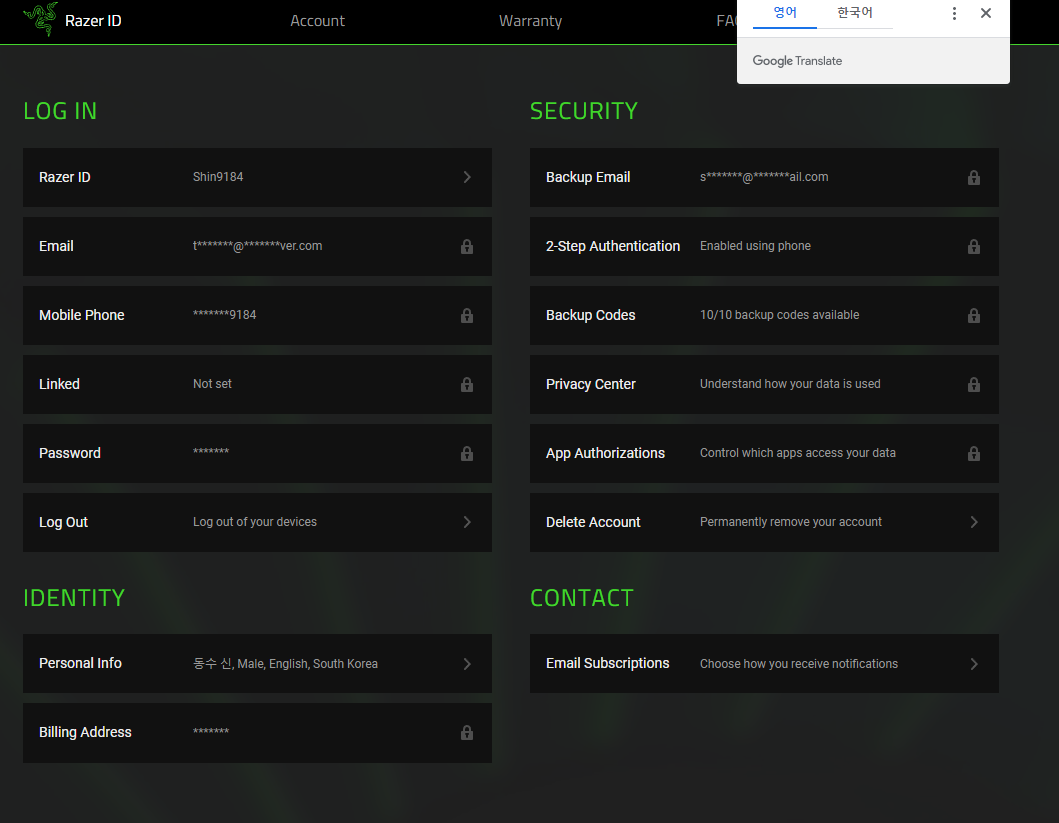Click backup email 's*******@*******ail.com'
The width and height of the screenshot is (1059, 823).
pos(764,177)
